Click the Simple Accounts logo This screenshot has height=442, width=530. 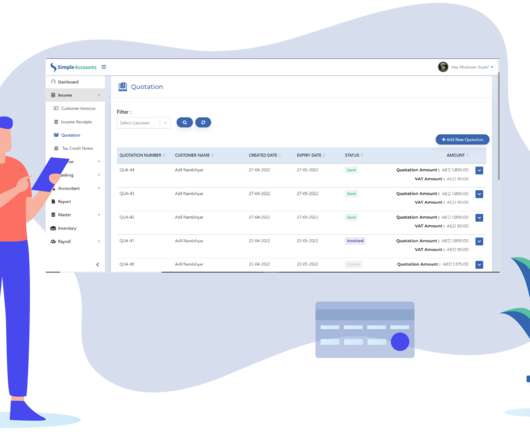(x=73, y=67)
